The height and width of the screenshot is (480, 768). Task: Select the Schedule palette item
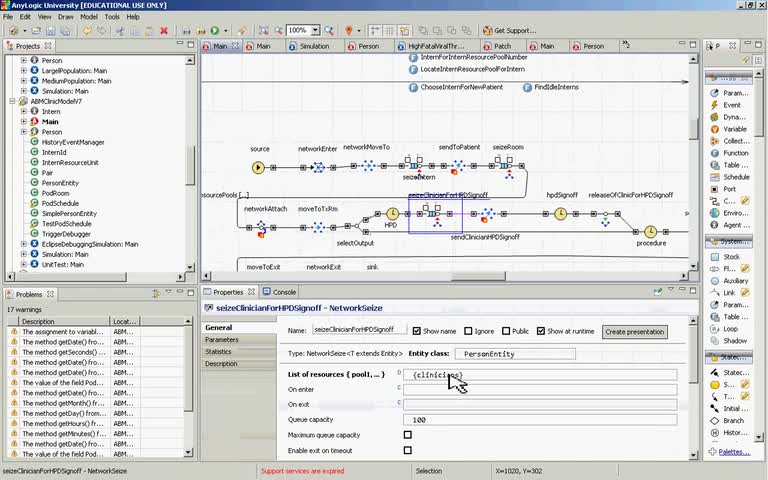[730, 177]
